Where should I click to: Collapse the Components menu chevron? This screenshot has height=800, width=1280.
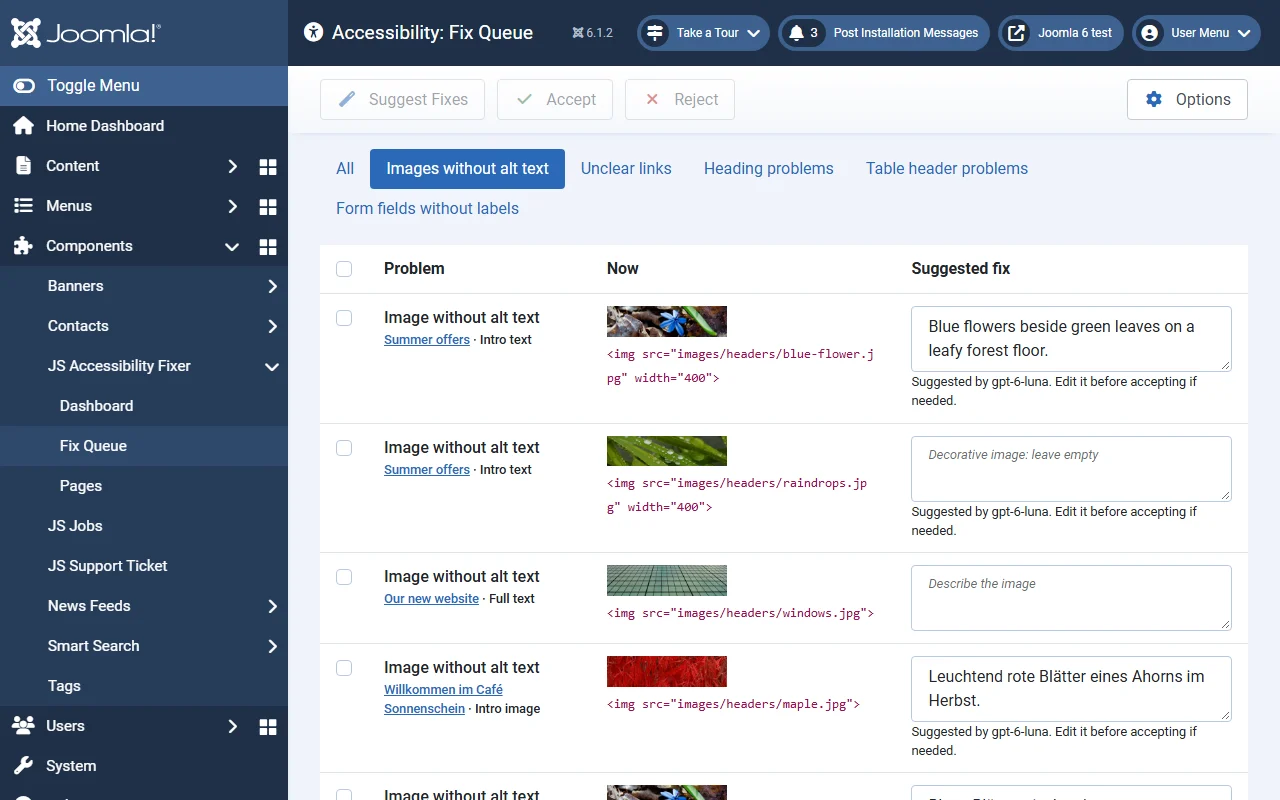click(232, 246)
